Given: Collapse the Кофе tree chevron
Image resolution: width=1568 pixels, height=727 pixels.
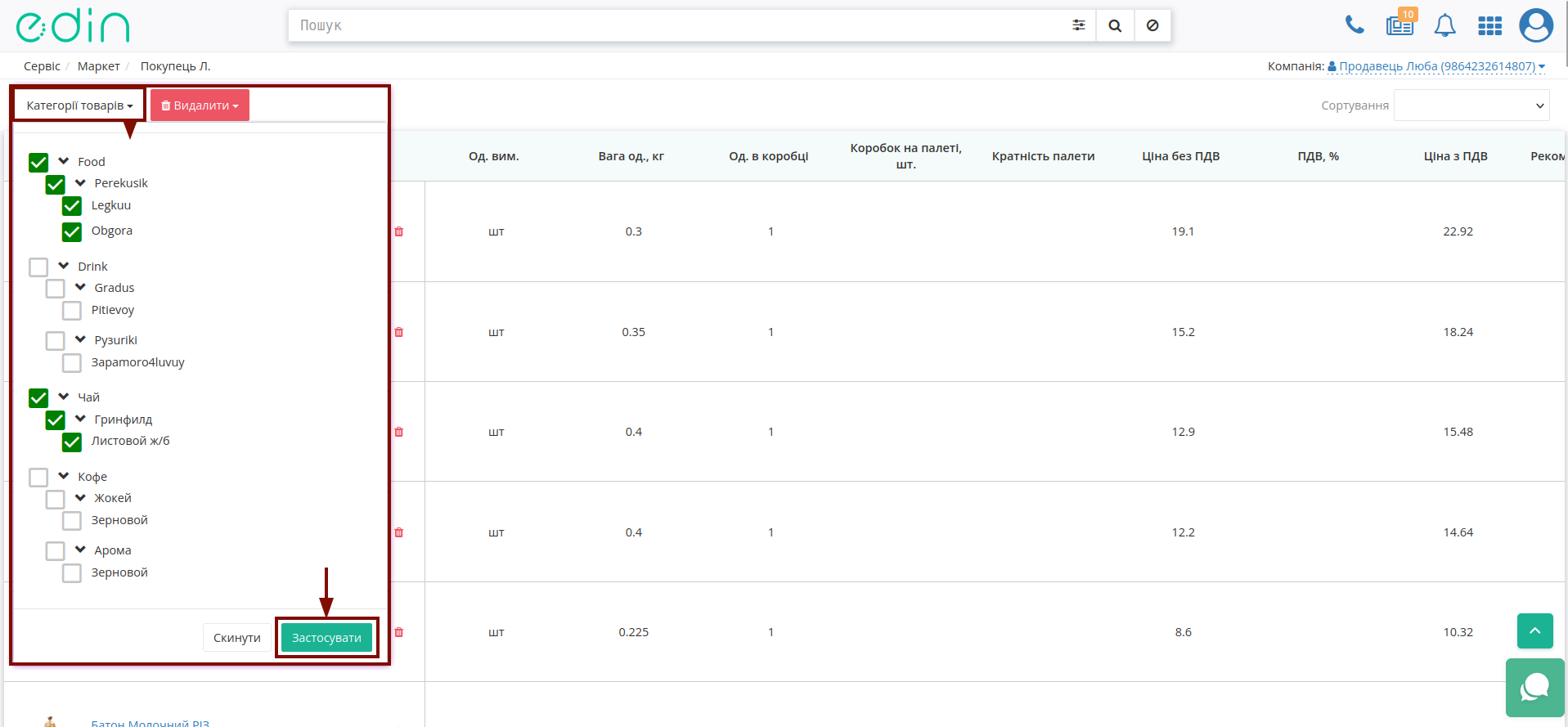Looking at the screenshot, I should point(64,476).
